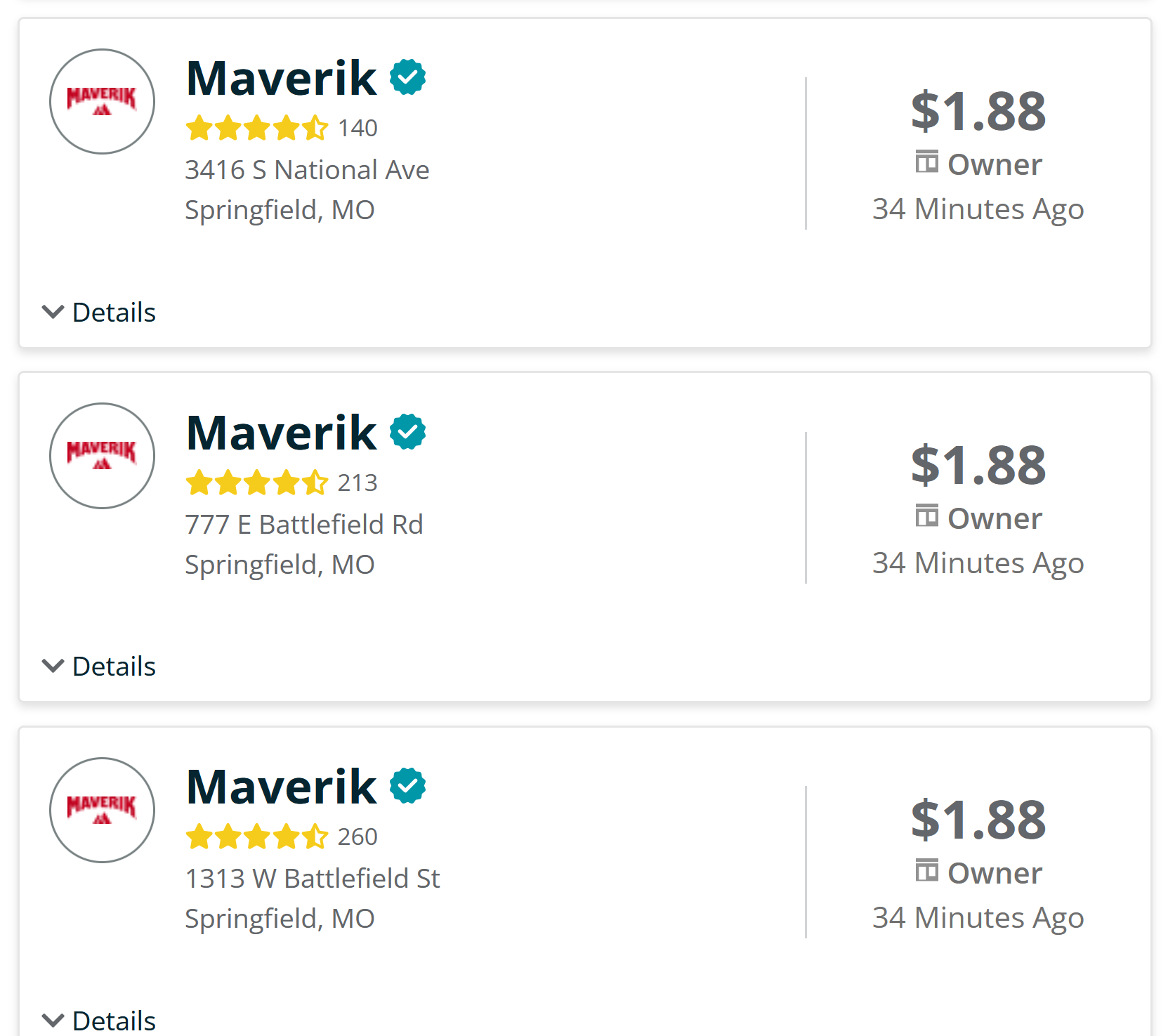This screenshot has height=1036, width=1168.
Task: Click the 777 E Battlefield Rd address text
Action: pyautogui.click(x=303, y=525)
